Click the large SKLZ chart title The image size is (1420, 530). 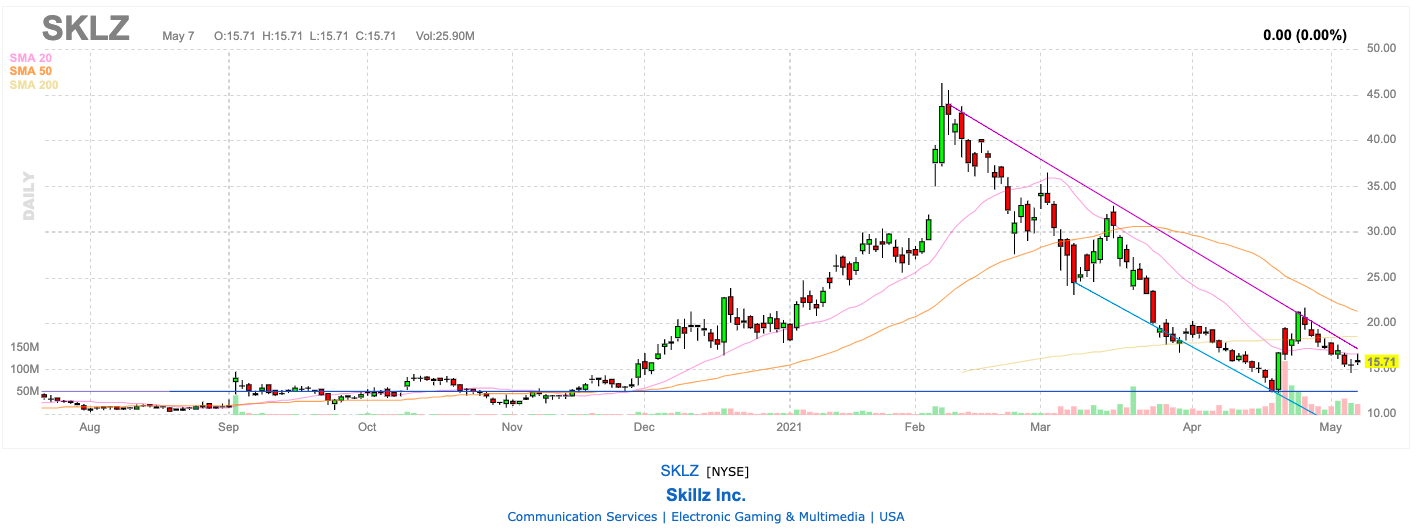(86, 28)
